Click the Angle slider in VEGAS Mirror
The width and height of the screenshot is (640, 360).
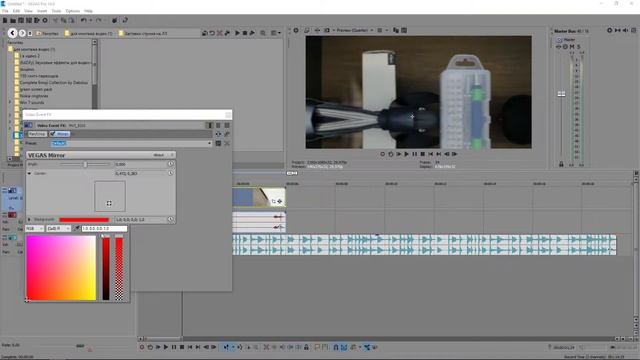(85, 164)
